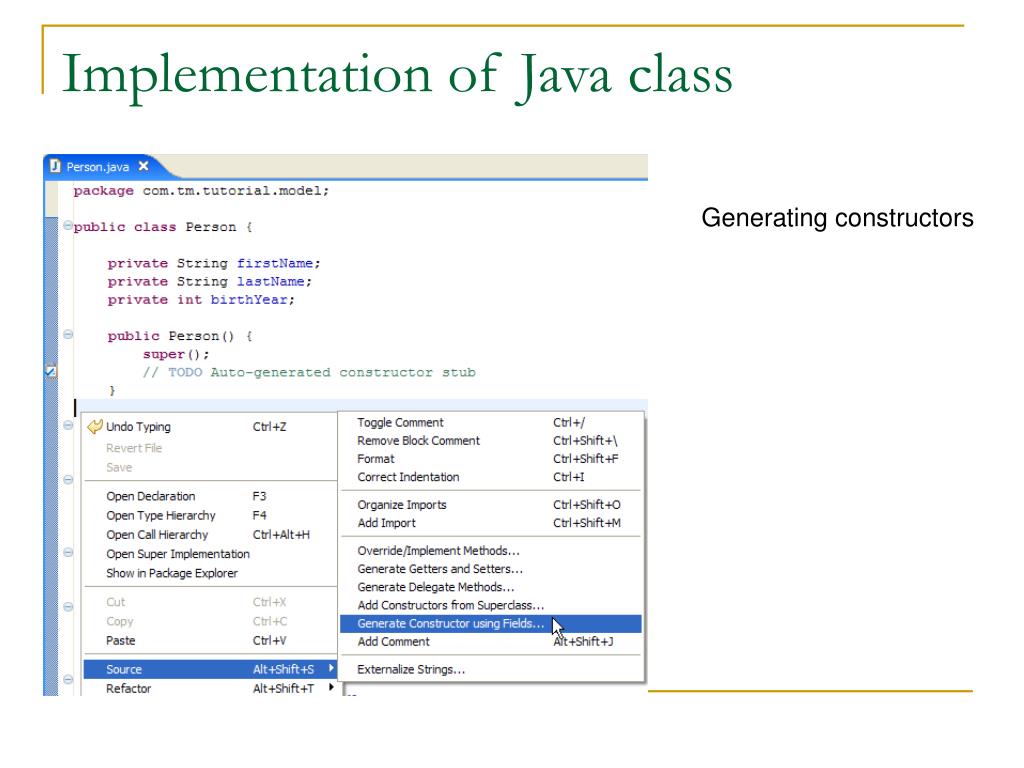
Task: Choose Undo Typing from the context menu
Action: tap(210, 426)
